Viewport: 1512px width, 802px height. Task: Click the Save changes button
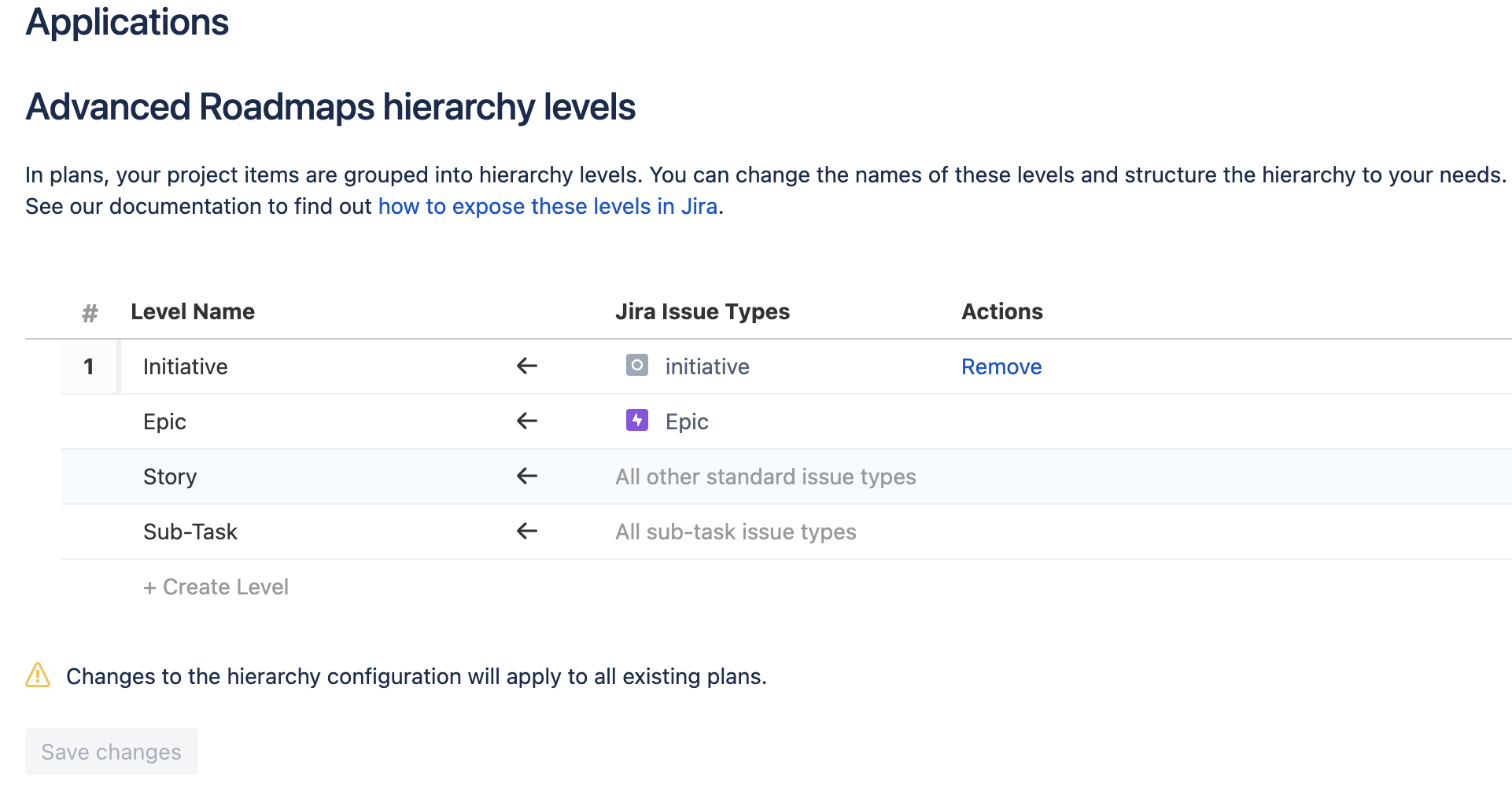(112, 752)
